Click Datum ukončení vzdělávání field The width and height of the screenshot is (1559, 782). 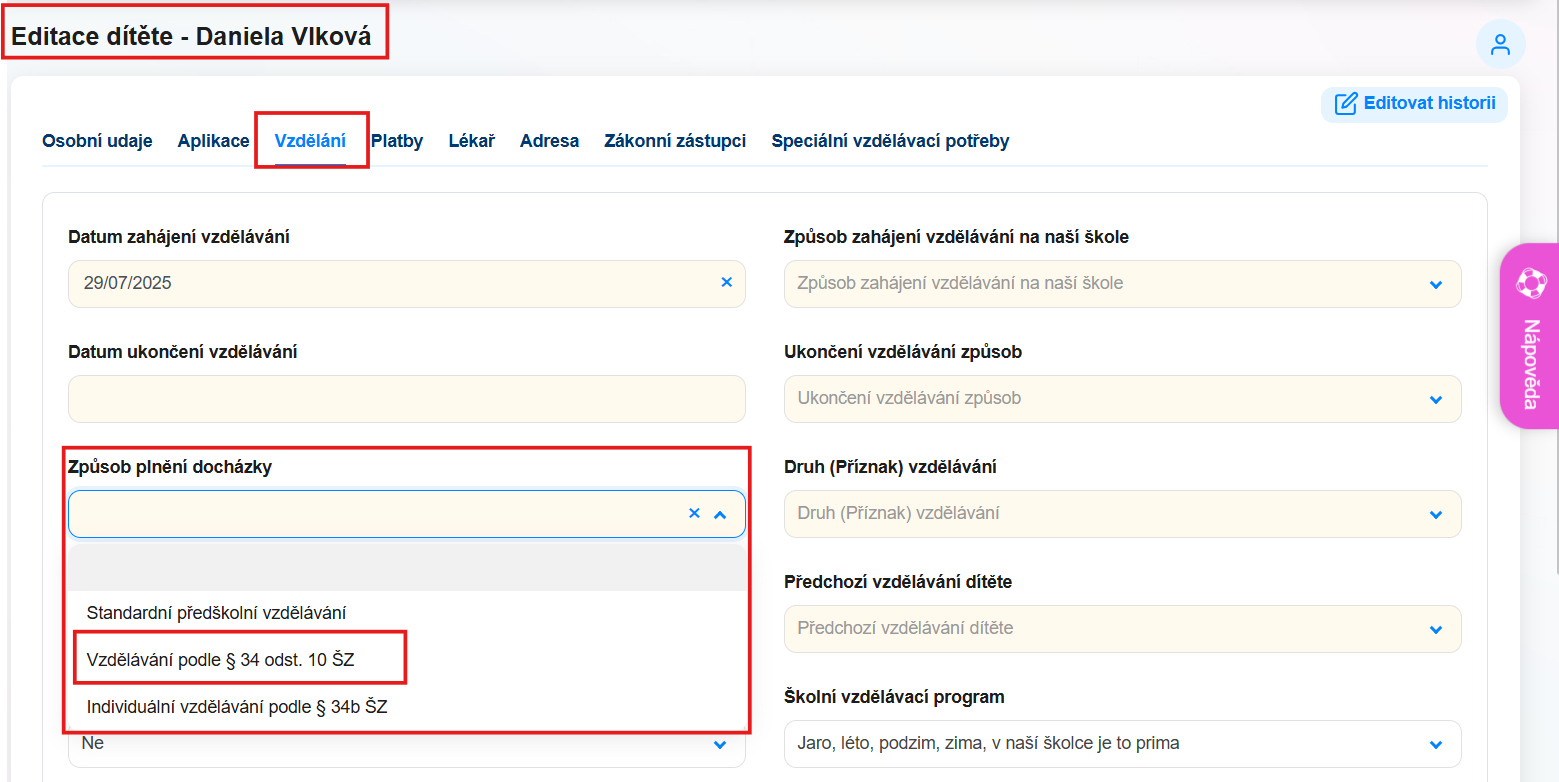(x=406, y=399)
